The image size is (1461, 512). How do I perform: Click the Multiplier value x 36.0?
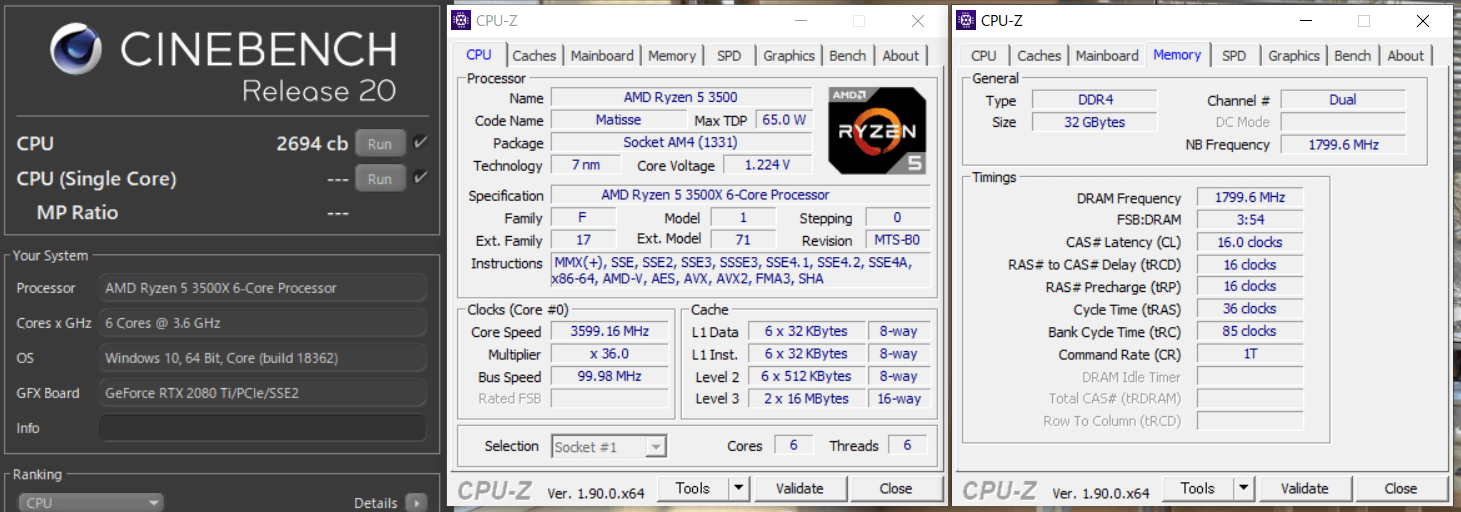point(610,354)
